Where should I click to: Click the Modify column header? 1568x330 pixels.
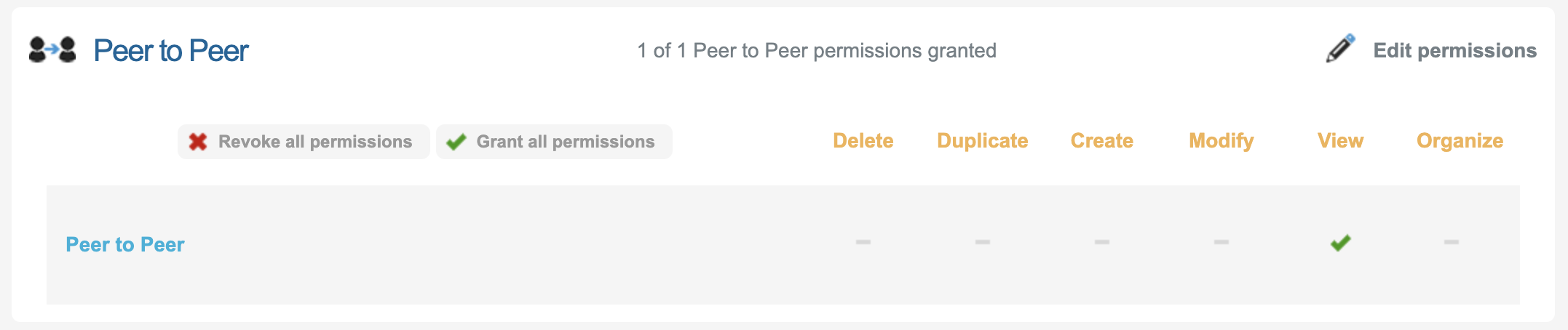pyautogui.click(x=1221, y=140)
